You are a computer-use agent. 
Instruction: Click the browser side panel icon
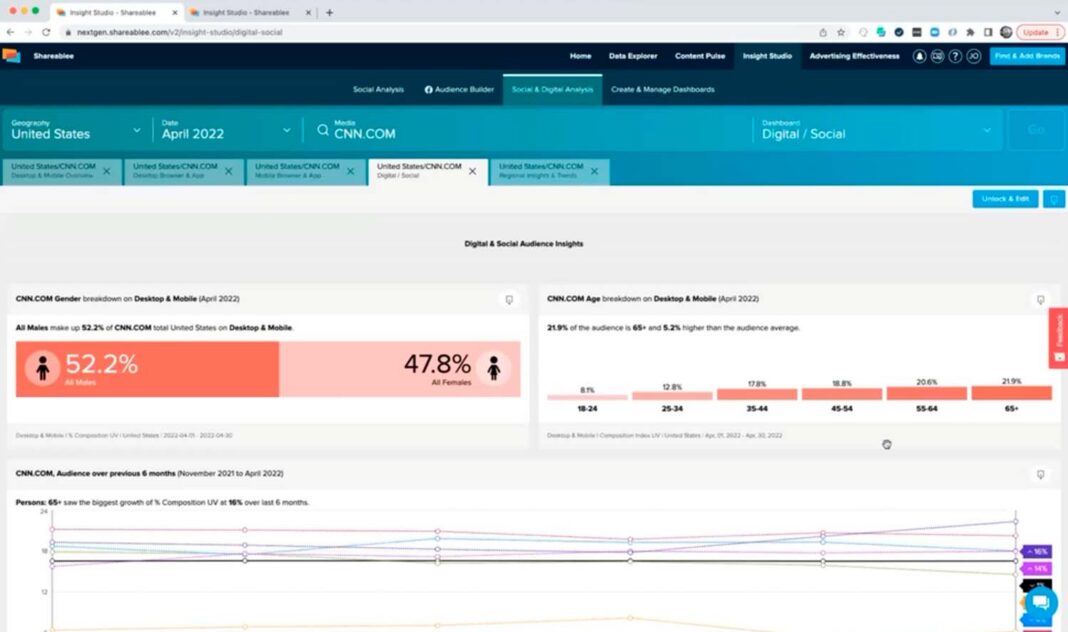[x=988, y=32]
